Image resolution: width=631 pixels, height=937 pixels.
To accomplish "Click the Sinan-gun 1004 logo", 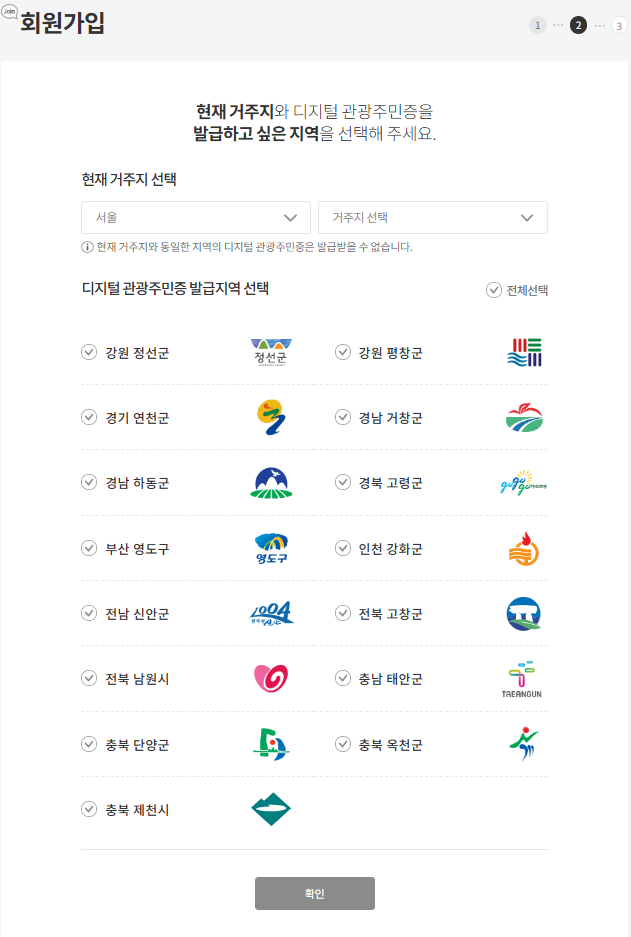I will 271,613.
